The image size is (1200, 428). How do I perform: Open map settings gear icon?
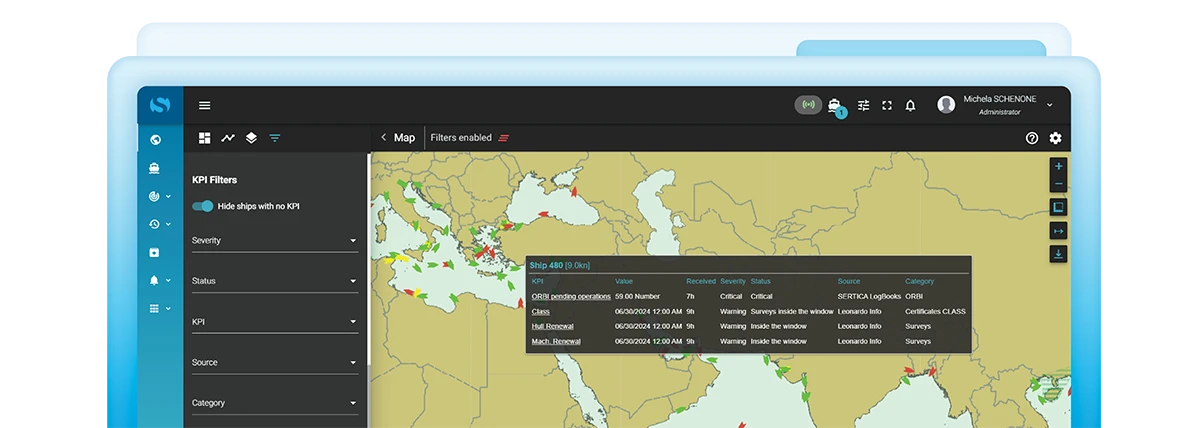click(1055, 138)
